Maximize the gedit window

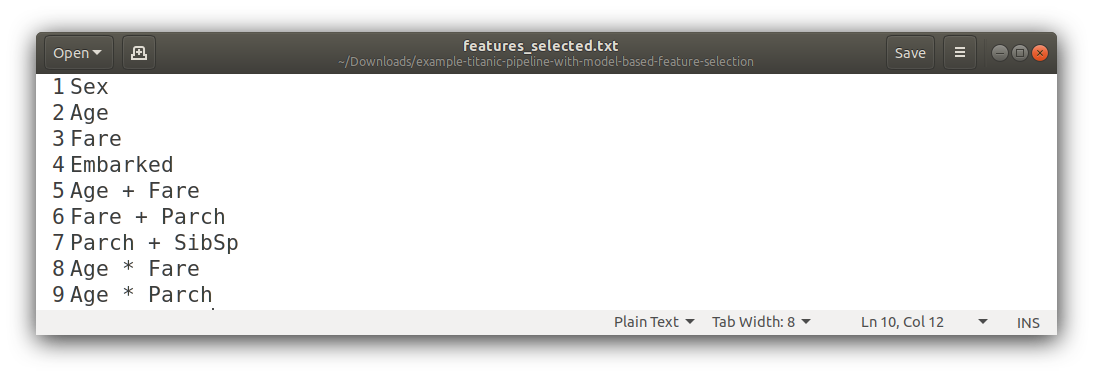1020,52
